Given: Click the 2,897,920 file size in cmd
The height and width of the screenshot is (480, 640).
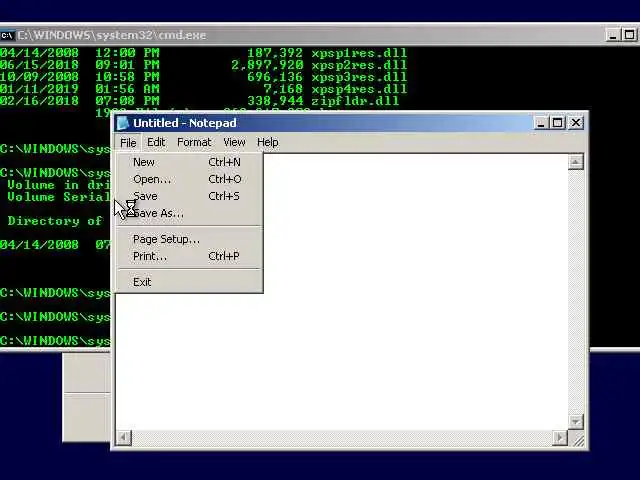Looking at the screenshot, I should 267,65.
